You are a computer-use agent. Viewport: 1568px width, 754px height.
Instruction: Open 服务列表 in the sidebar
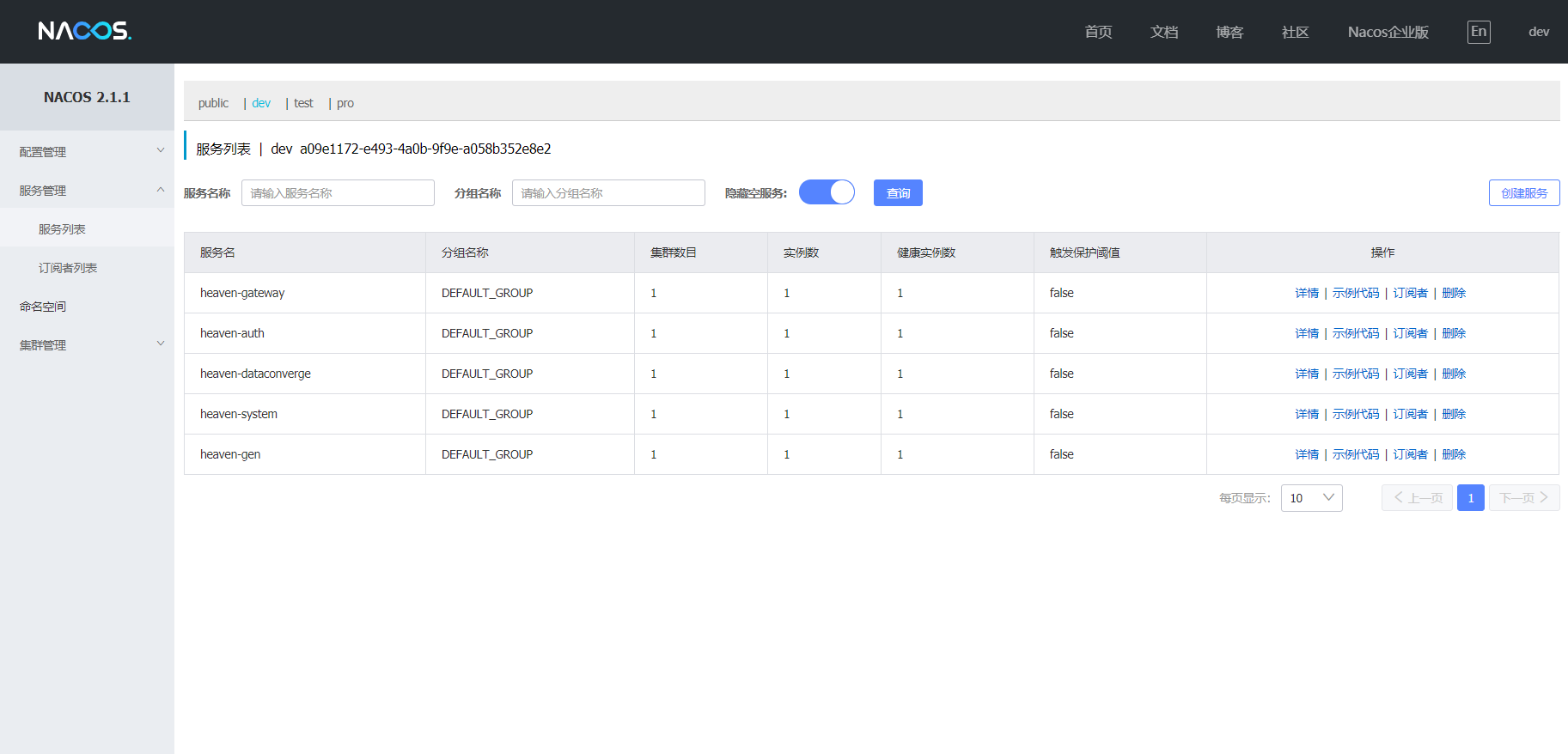click(x=87, y=228)
